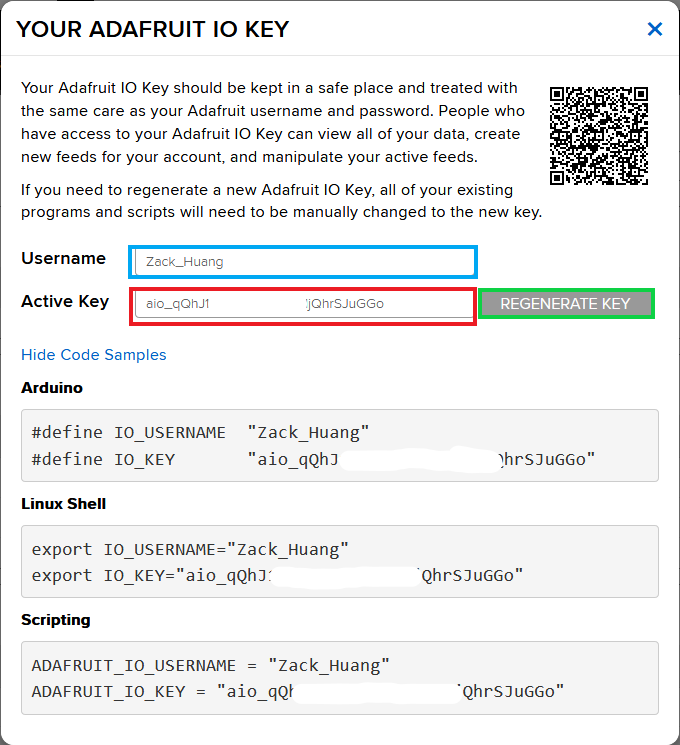Click the Scripting section heading
The image size is (680, 745).
pos(56,620)
